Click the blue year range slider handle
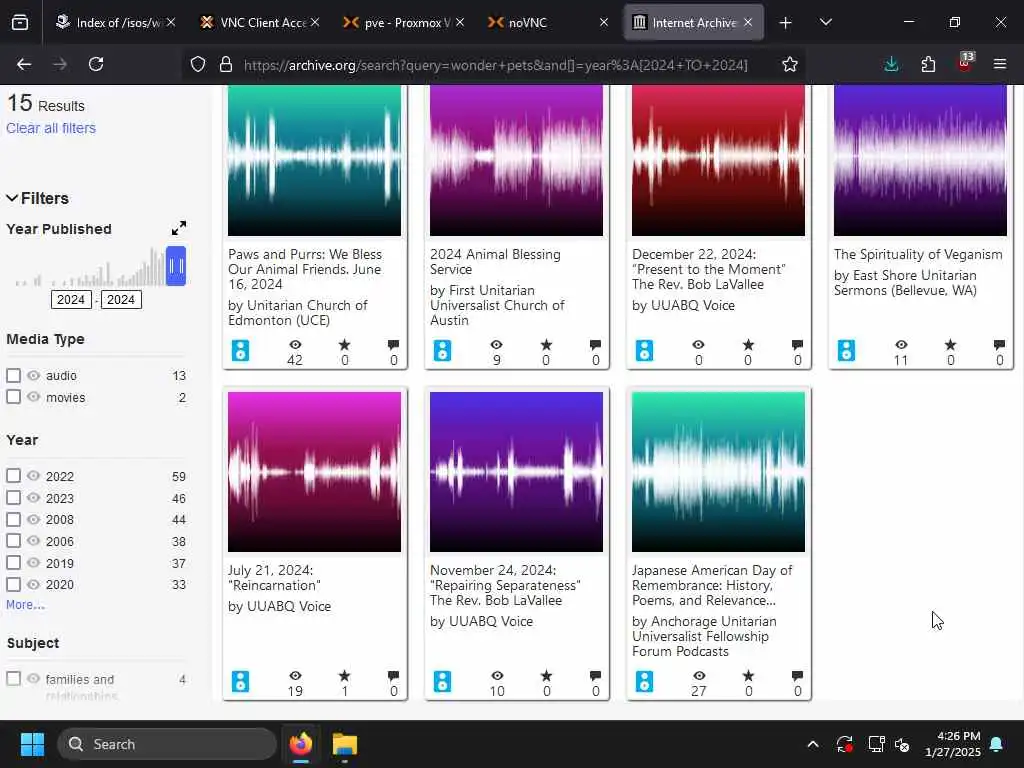The width and height of the screenshot is (1024, 768). pyautogui.click(x=176, y=266)
